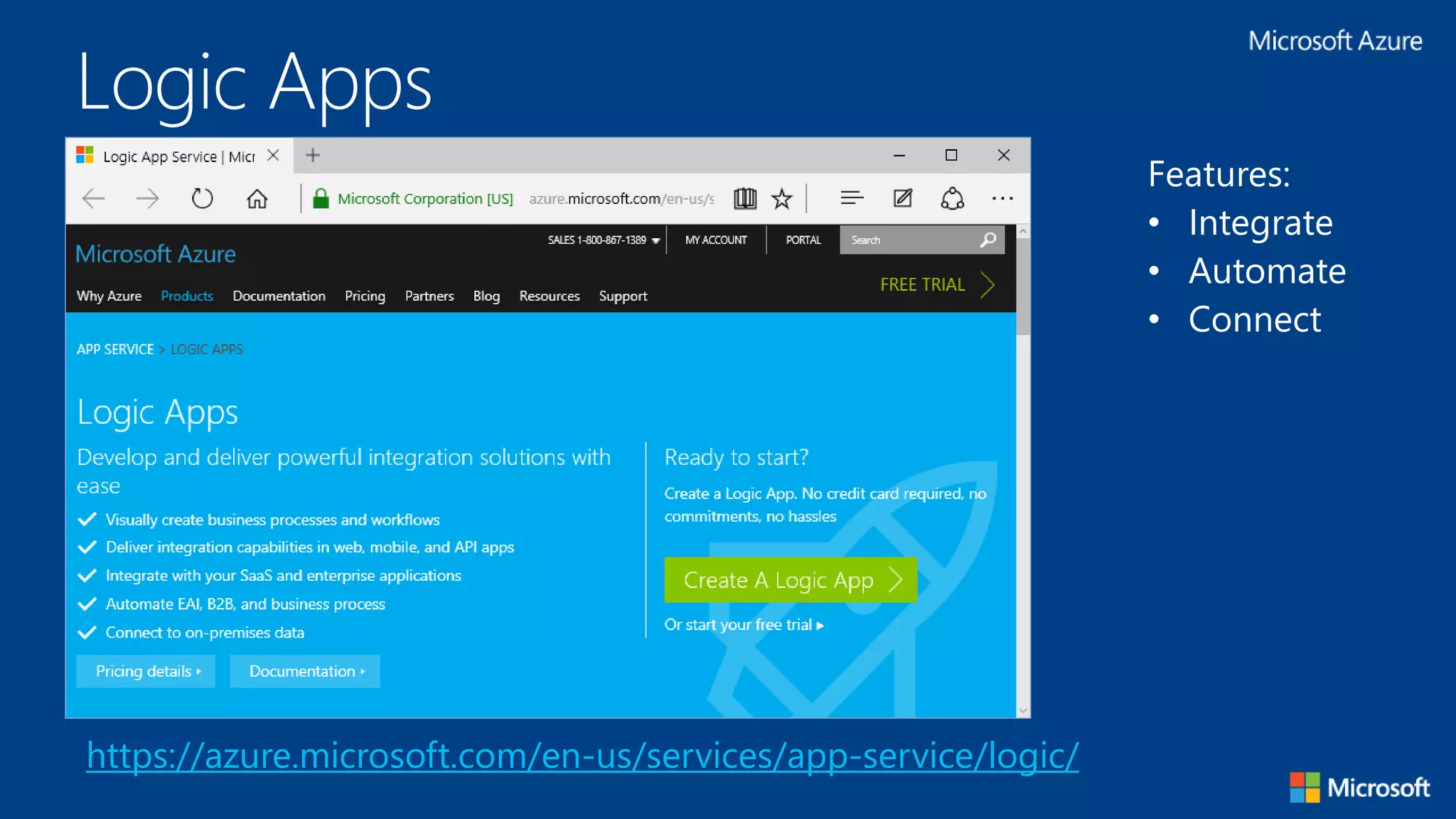Click the green security padlock icon
This screenshot has height=819, width=1456.
click(x=321, y=198)
